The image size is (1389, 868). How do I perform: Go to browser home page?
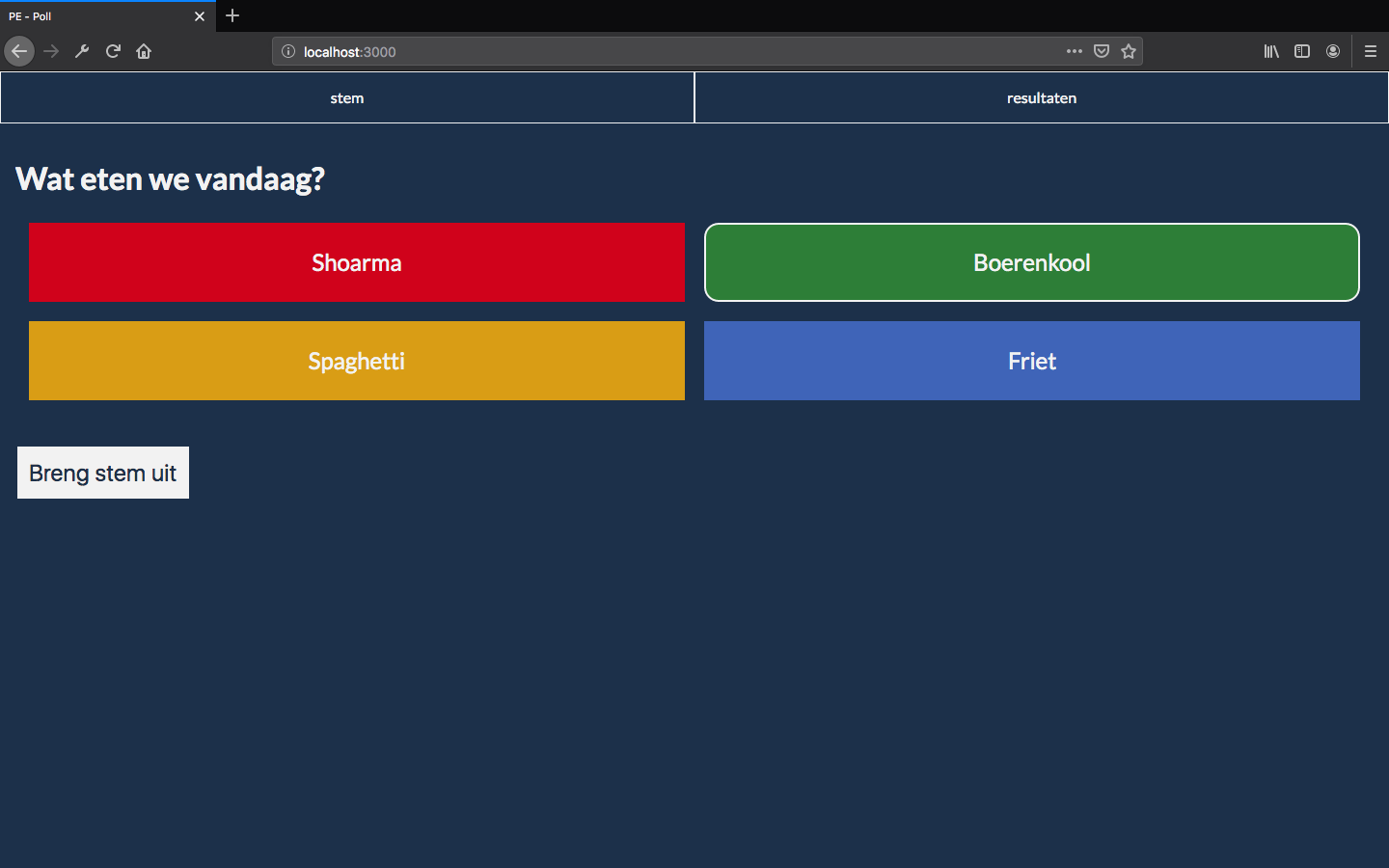pos(144,51)
